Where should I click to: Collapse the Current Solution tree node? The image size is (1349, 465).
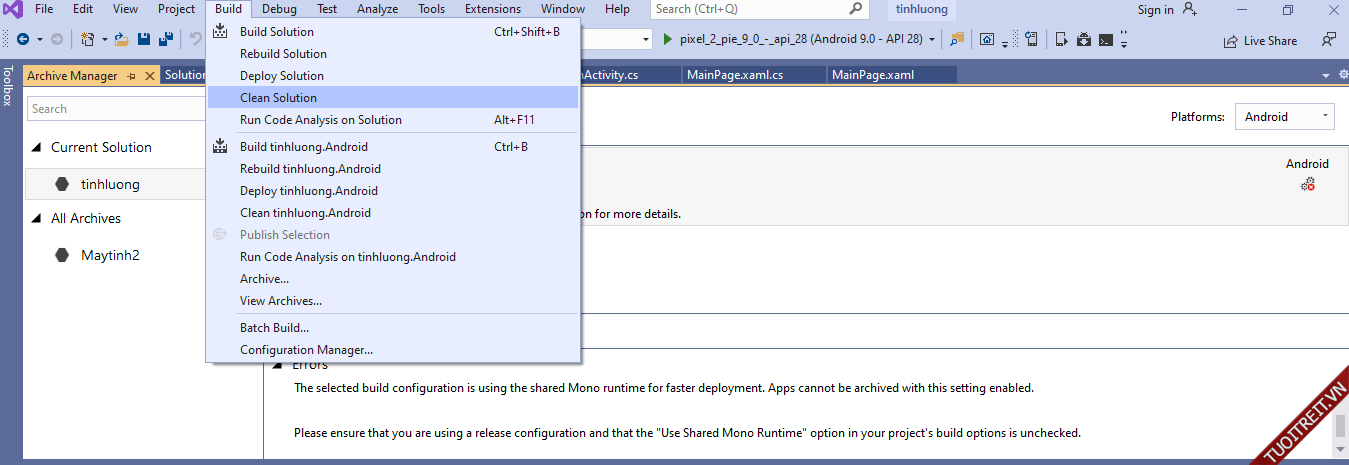coord(37,148)
